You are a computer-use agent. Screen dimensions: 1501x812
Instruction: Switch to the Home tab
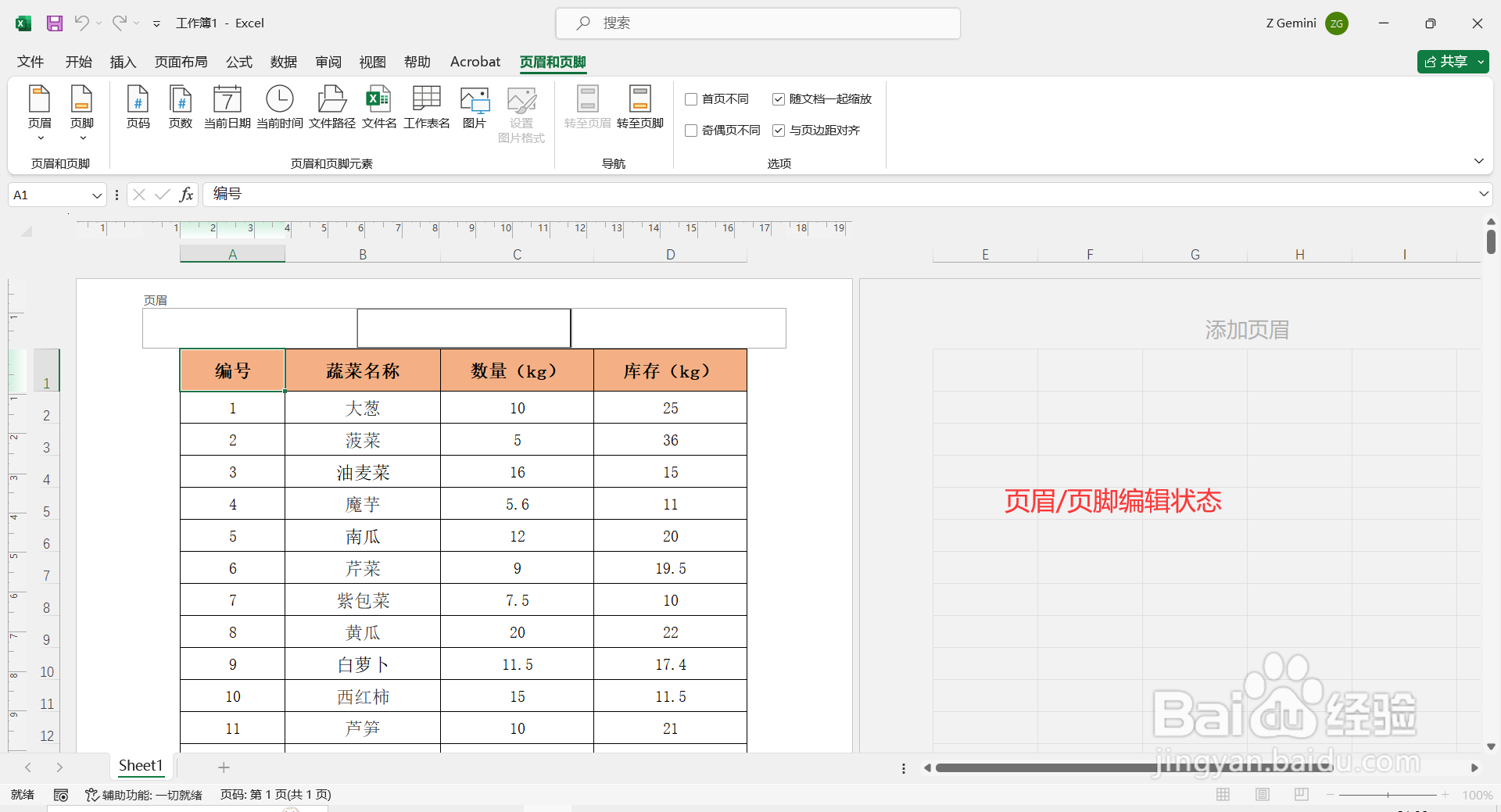click(x=78, y=62)
